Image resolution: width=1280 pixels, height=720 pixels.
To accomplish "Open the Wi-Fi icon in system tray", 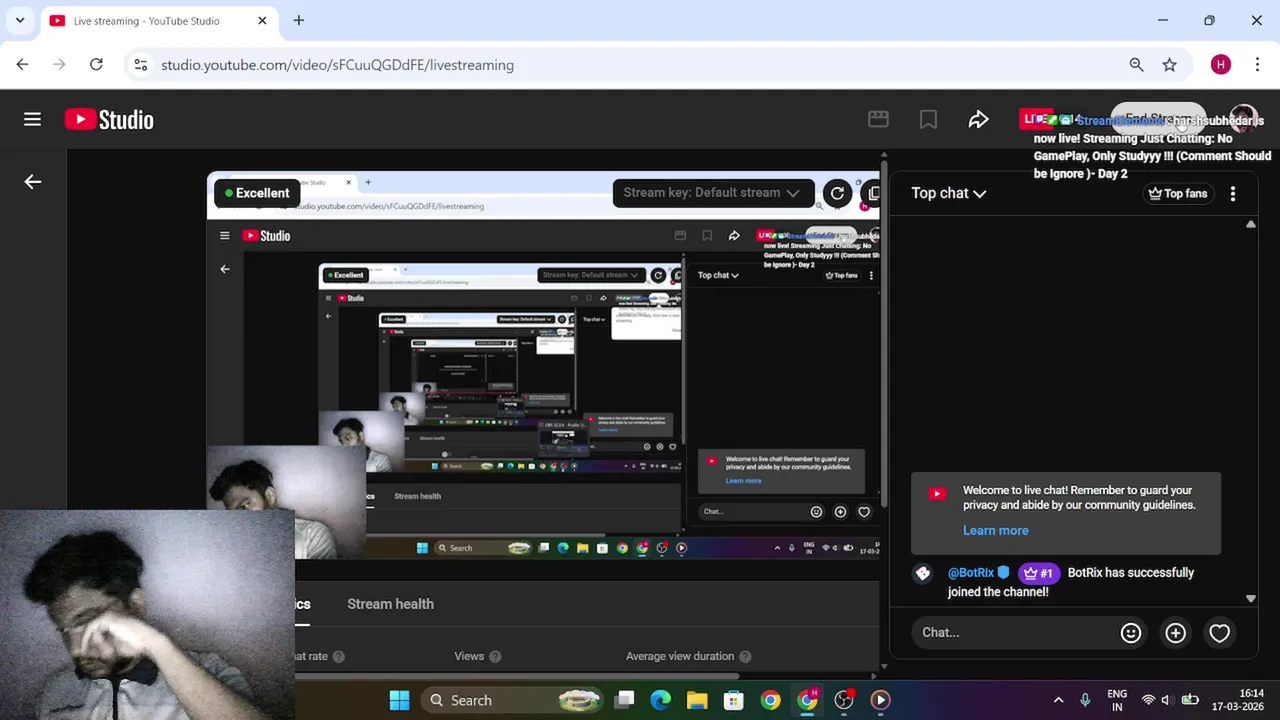I will (x=1148, y=700).
